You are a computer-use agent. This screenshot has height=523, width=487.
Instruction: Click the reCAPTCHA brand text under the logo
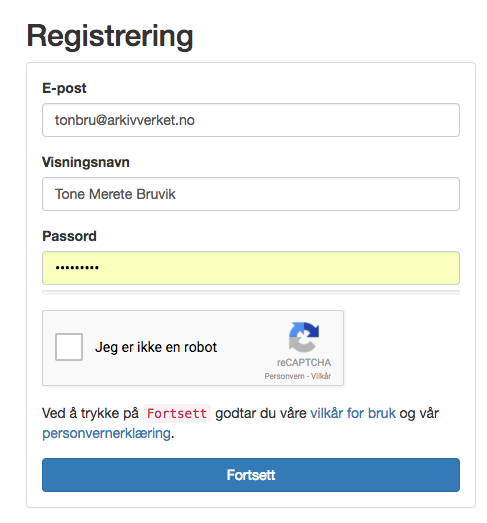(304, 363)
